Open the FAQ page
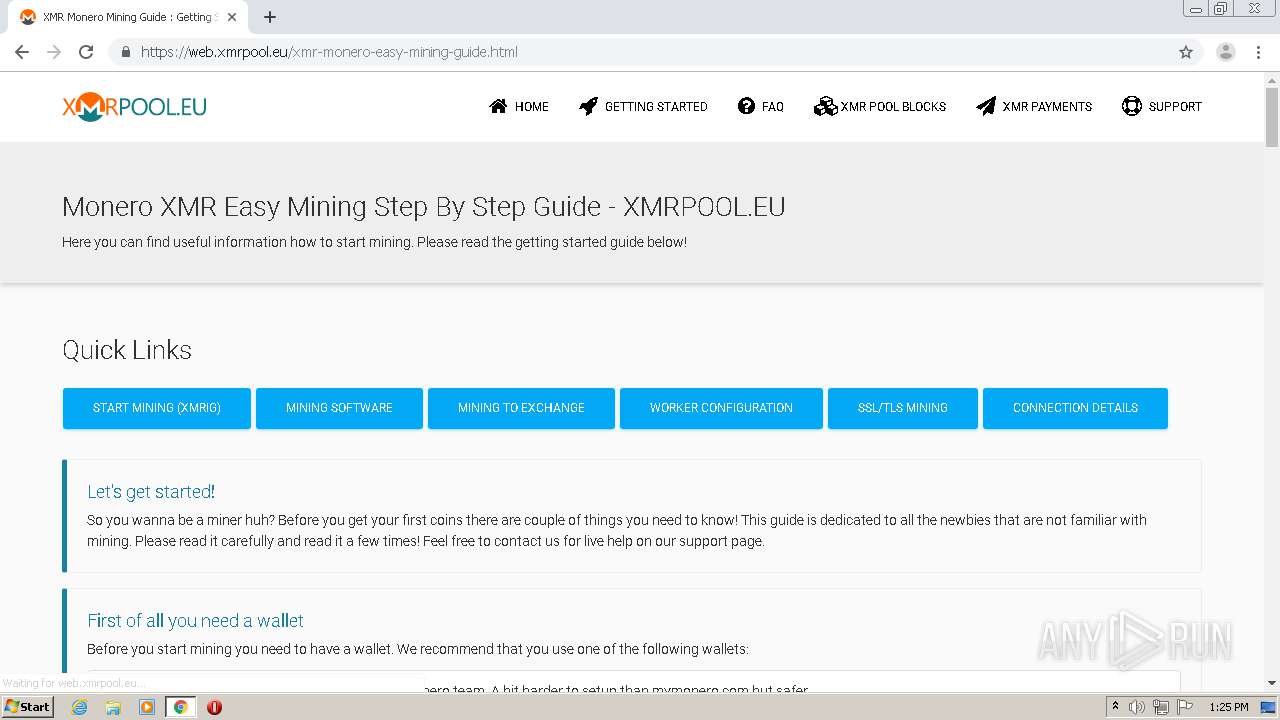Screen dimensions: 1280x720 tap(761, 106)
